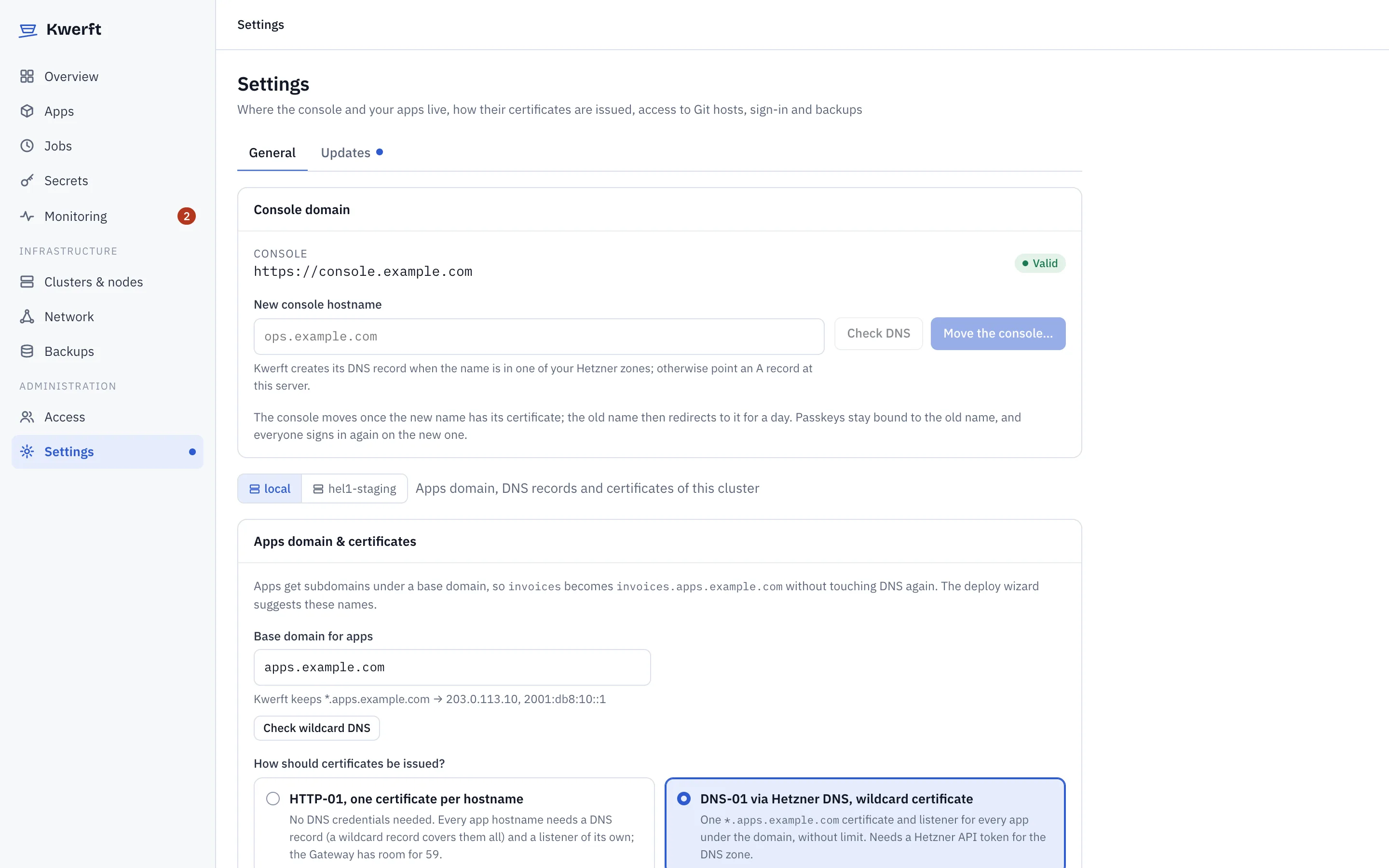Click the Jobs clock icon
The height and width of the screenshot is (868, 1389).
point(27,146)
